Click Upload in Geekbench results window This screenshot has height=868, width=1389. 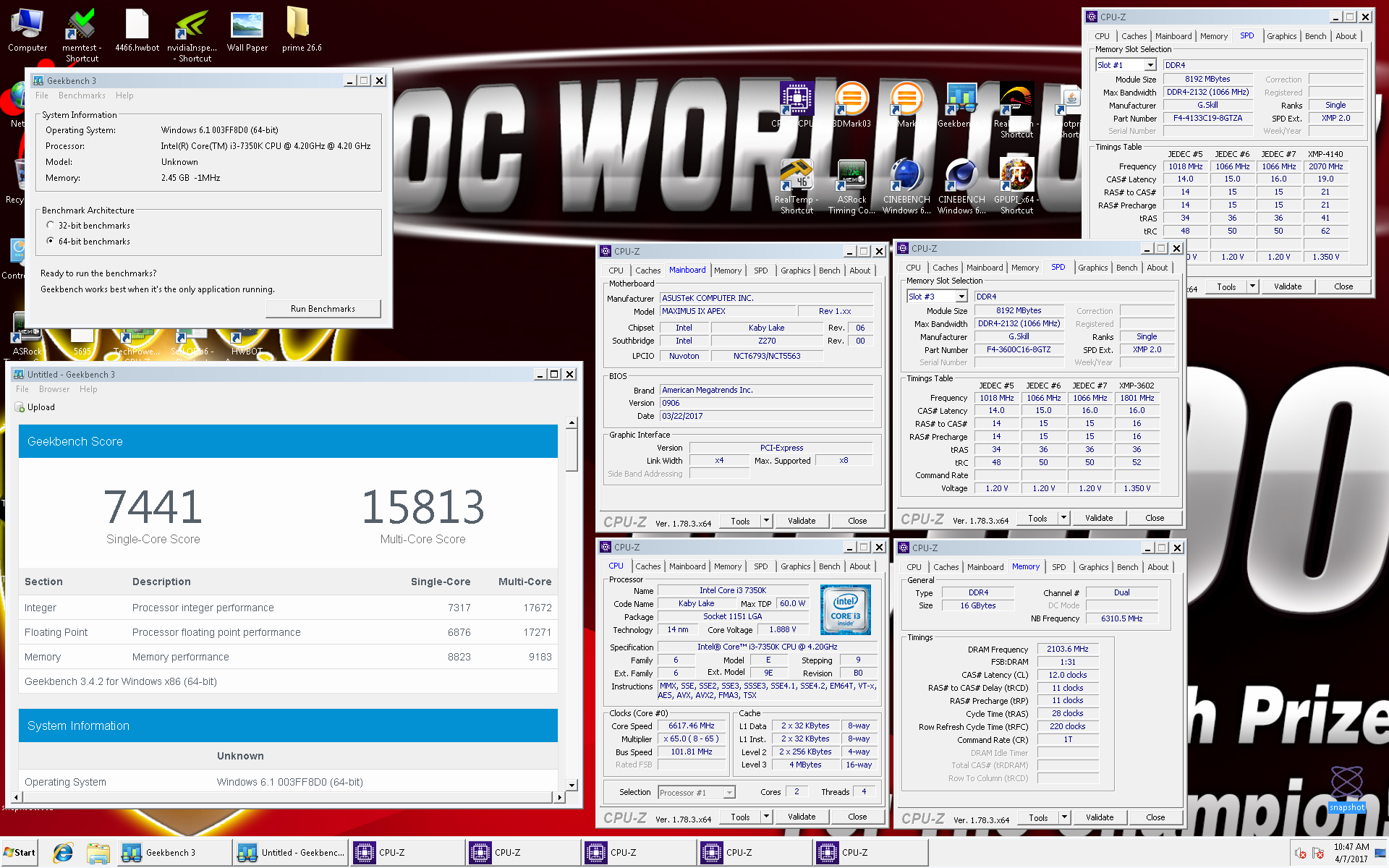coord(35,407)
